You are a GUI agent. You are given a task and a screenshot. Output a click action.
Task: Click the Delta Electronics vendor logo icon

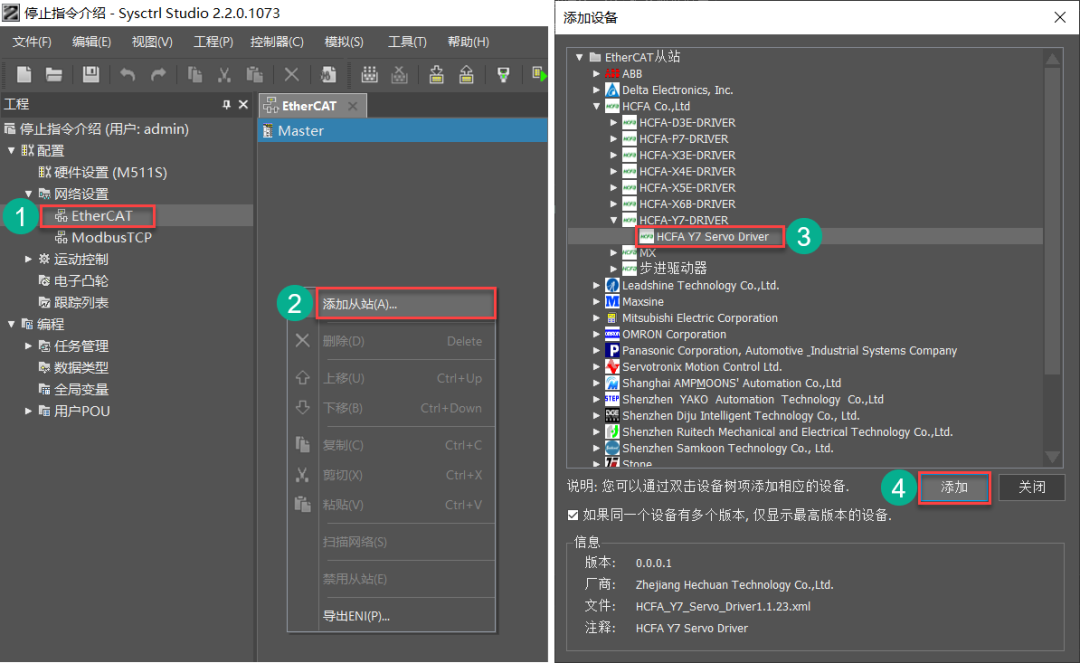tap(612, 90)
